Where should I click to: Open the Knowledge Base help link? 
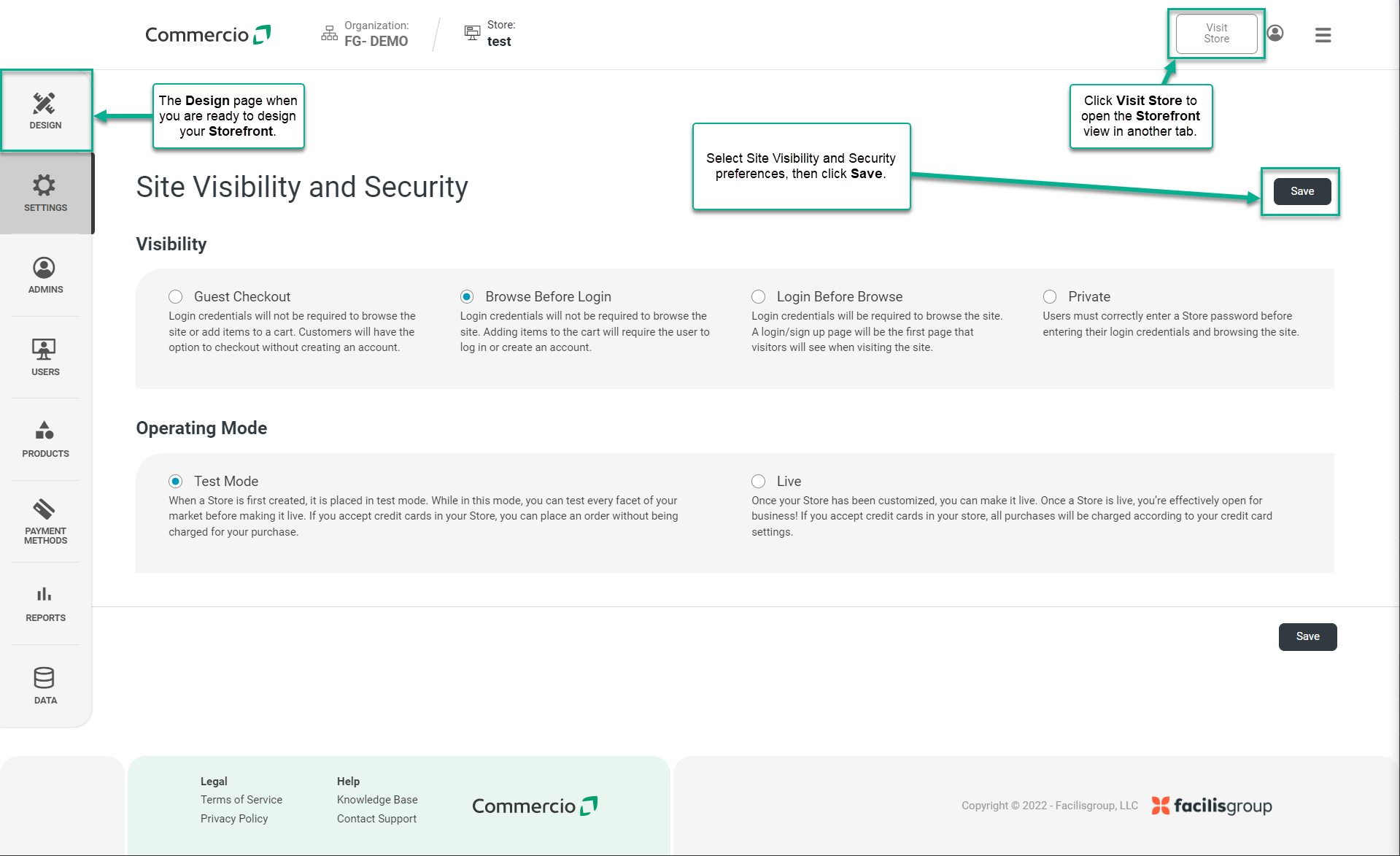coord(377,800)
